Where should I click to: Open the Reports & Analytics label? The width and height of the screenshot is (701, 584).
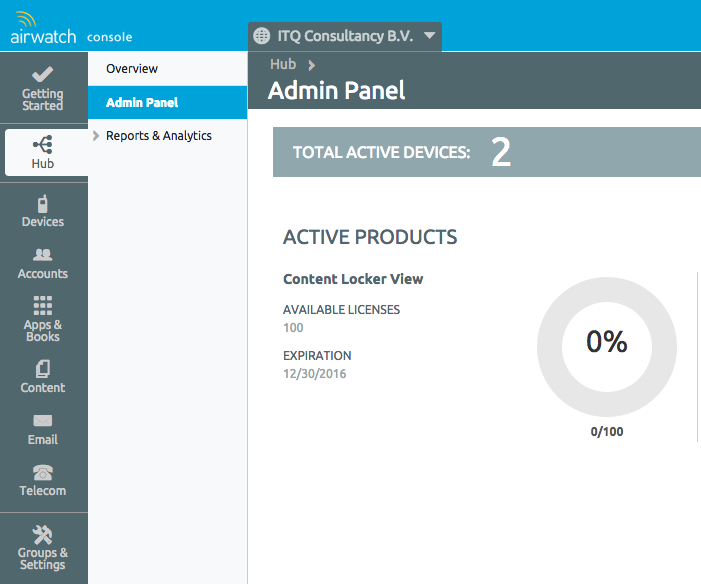click(159, 136)
